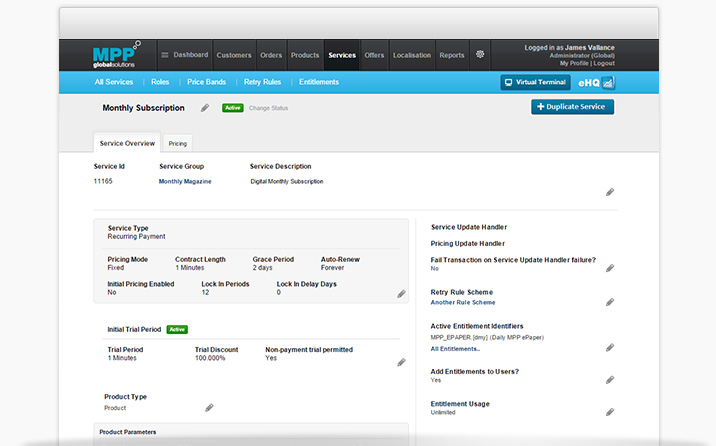Open the My Profile link
This screenshot has width=716, height=446.
(574, 63)
